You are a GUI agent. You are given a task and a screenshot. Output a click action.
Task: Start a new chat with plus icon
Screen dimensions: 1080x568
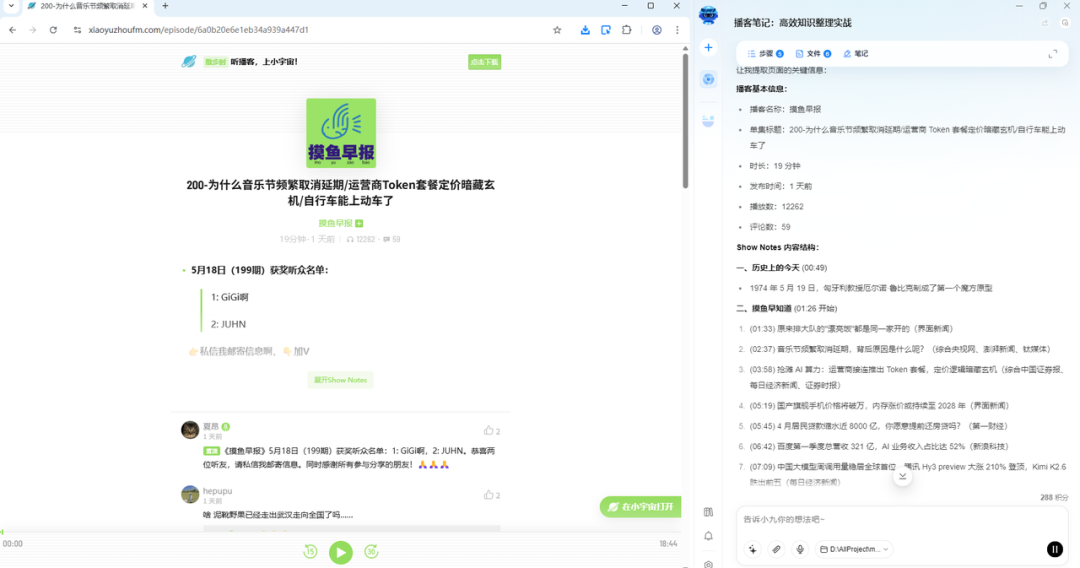point(708,48)
